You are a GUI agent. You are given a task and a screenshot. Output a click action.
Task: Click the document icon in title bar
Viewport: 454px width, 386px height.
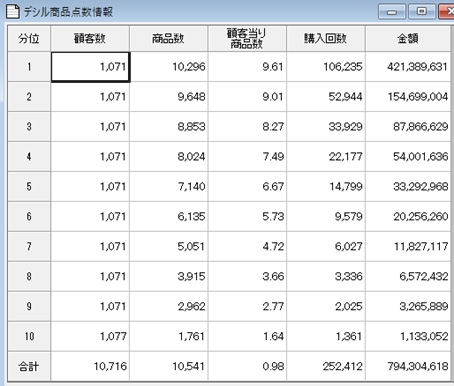point(13,11)
